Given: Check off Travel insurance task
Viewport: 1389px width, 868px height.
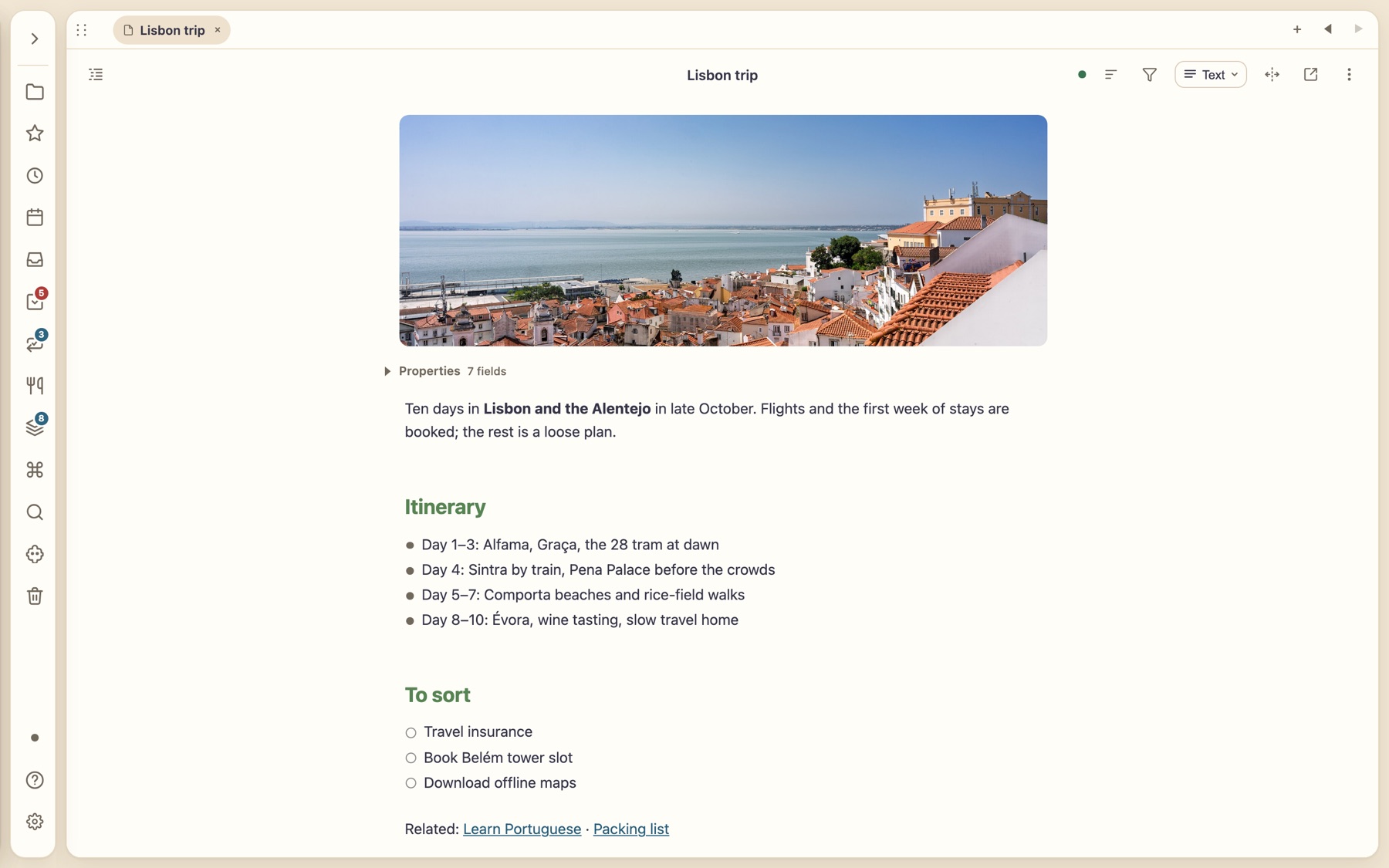Looking at the screenshot, I should click(x=411, y=733).
